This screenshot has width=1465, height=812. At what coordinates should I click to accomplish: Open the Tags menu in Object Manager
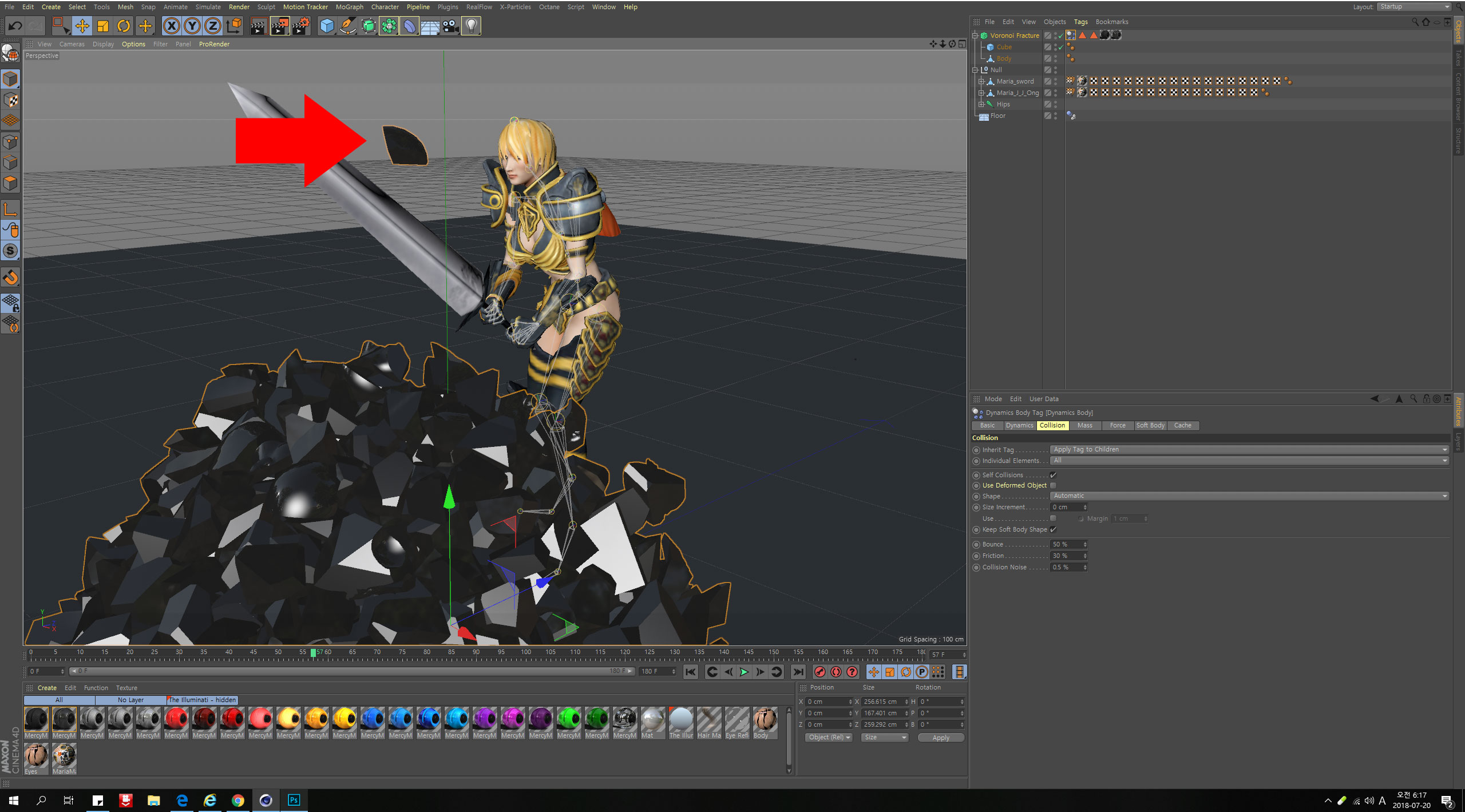[x=1081, y=22]
